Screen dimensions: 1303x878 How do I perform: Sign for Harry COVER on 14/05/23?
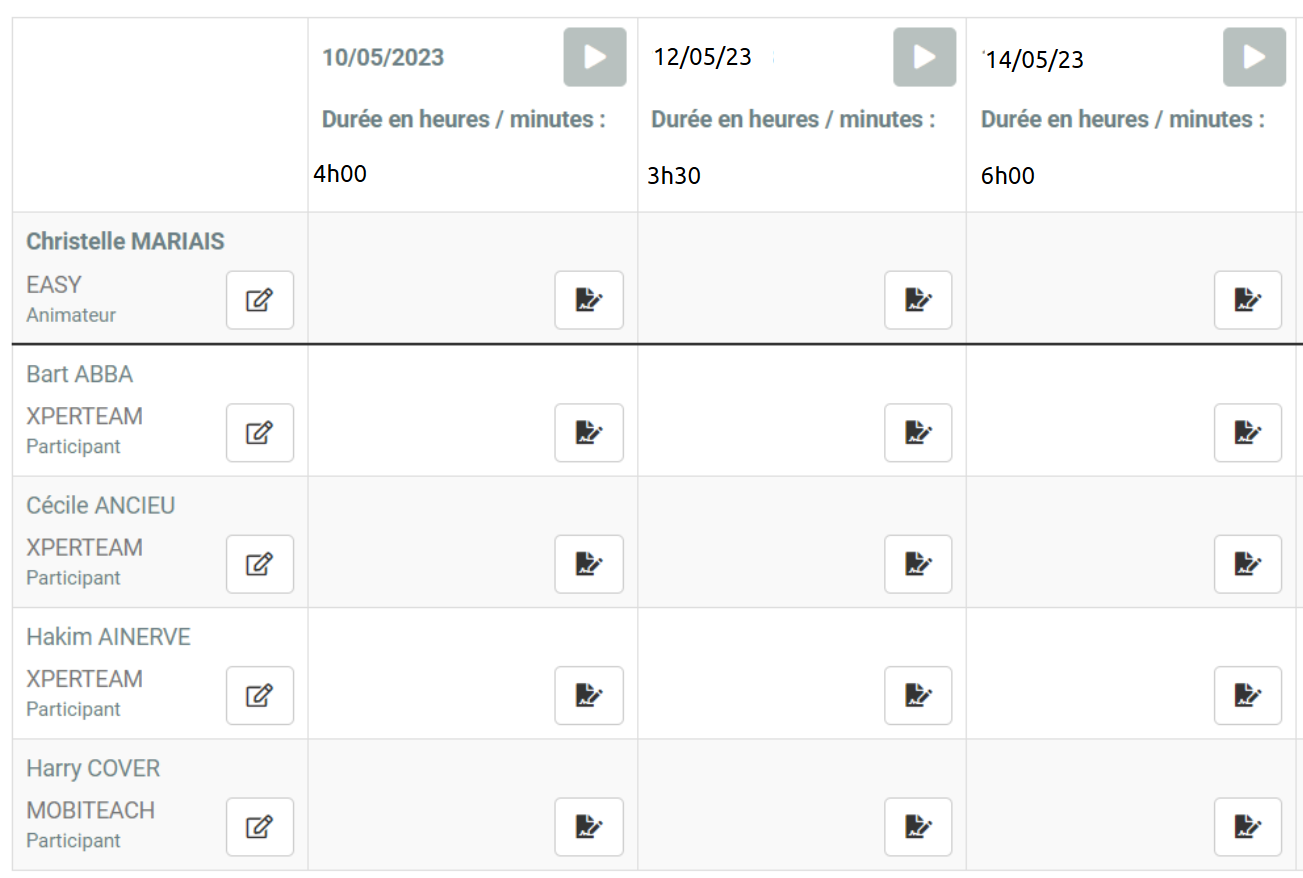[x=1248, y=827]
